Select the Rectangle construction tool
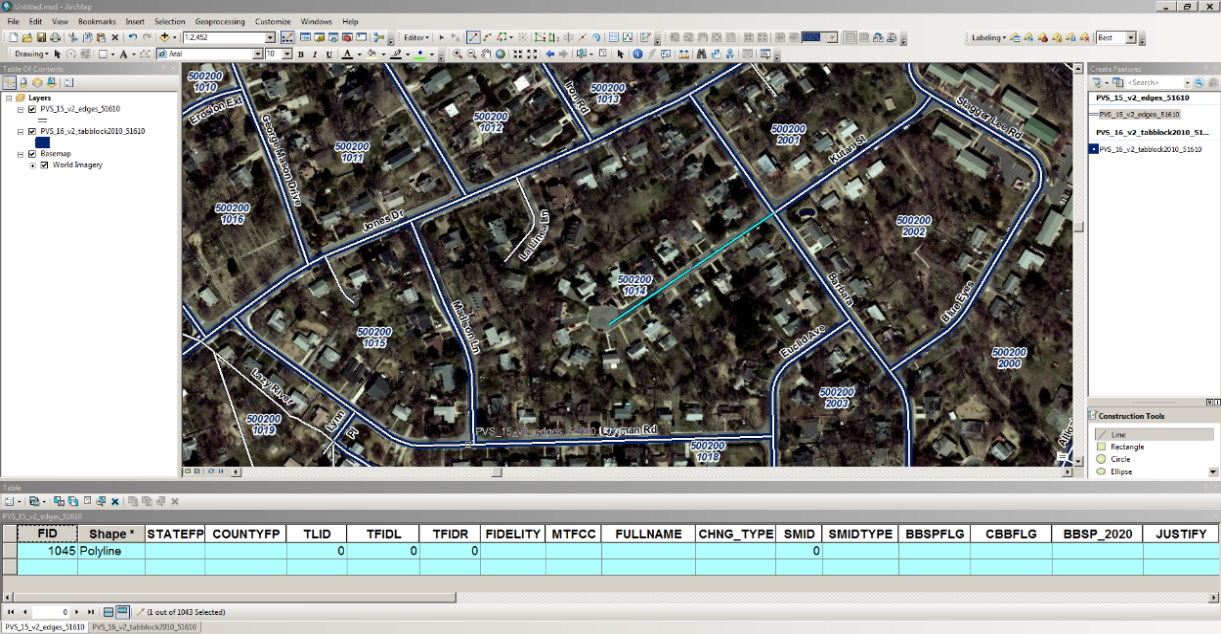The width and height of the screenshot is (1221, 634). 1127,447
